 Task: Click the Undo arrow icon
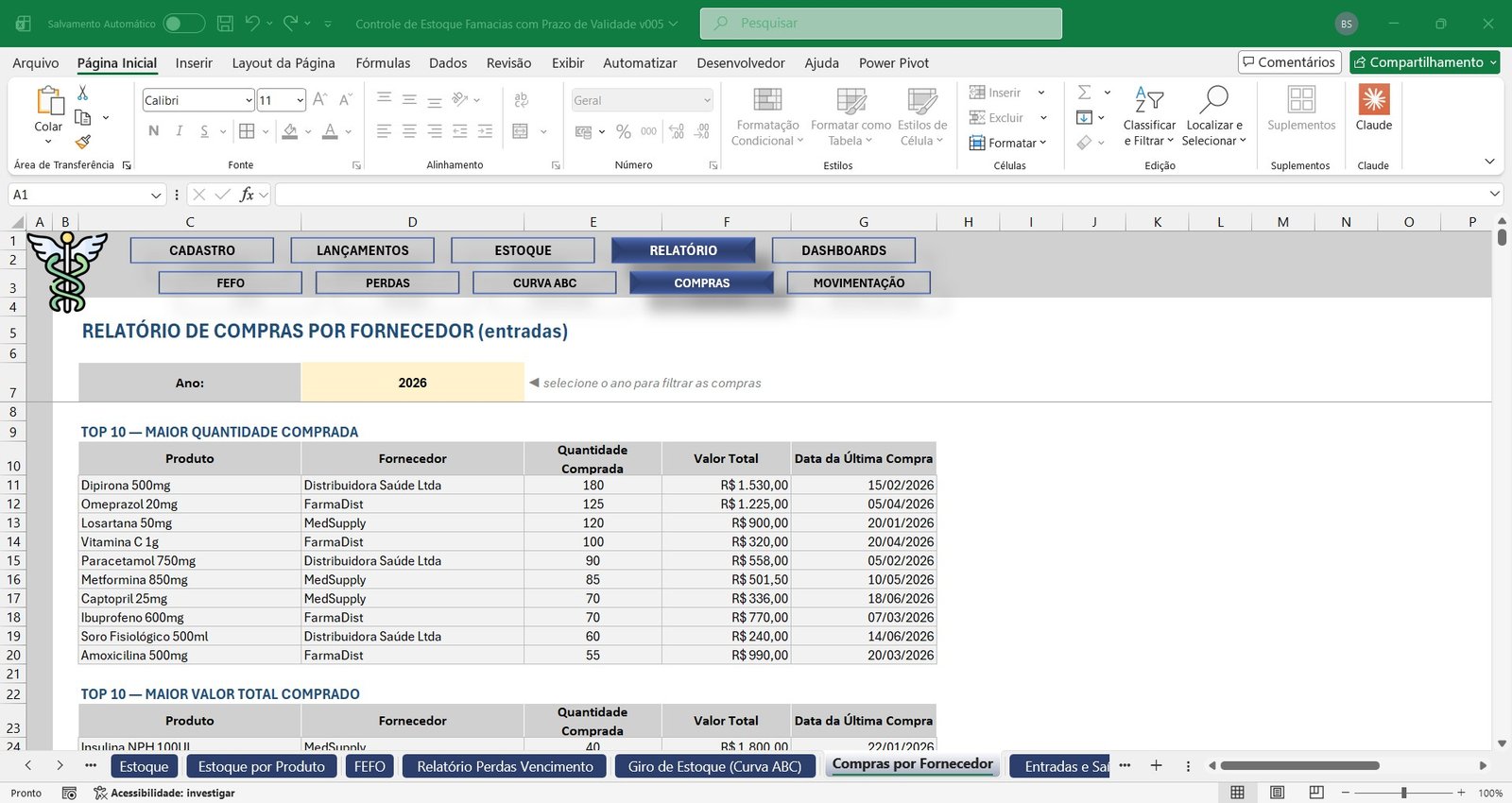point(251,24)
